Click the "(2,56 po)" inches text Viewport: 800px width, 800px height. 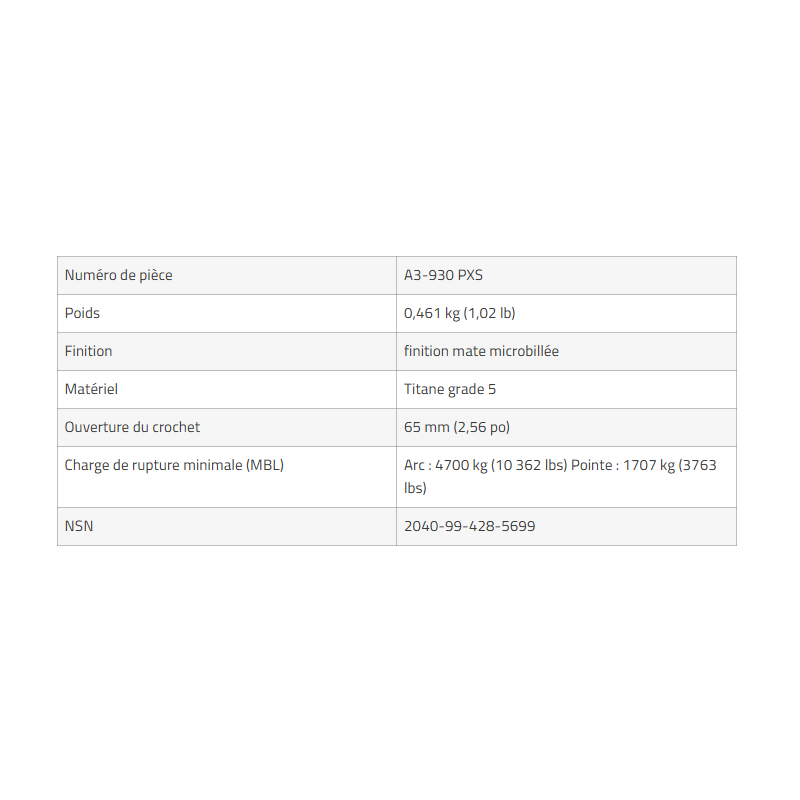(482, 427)
